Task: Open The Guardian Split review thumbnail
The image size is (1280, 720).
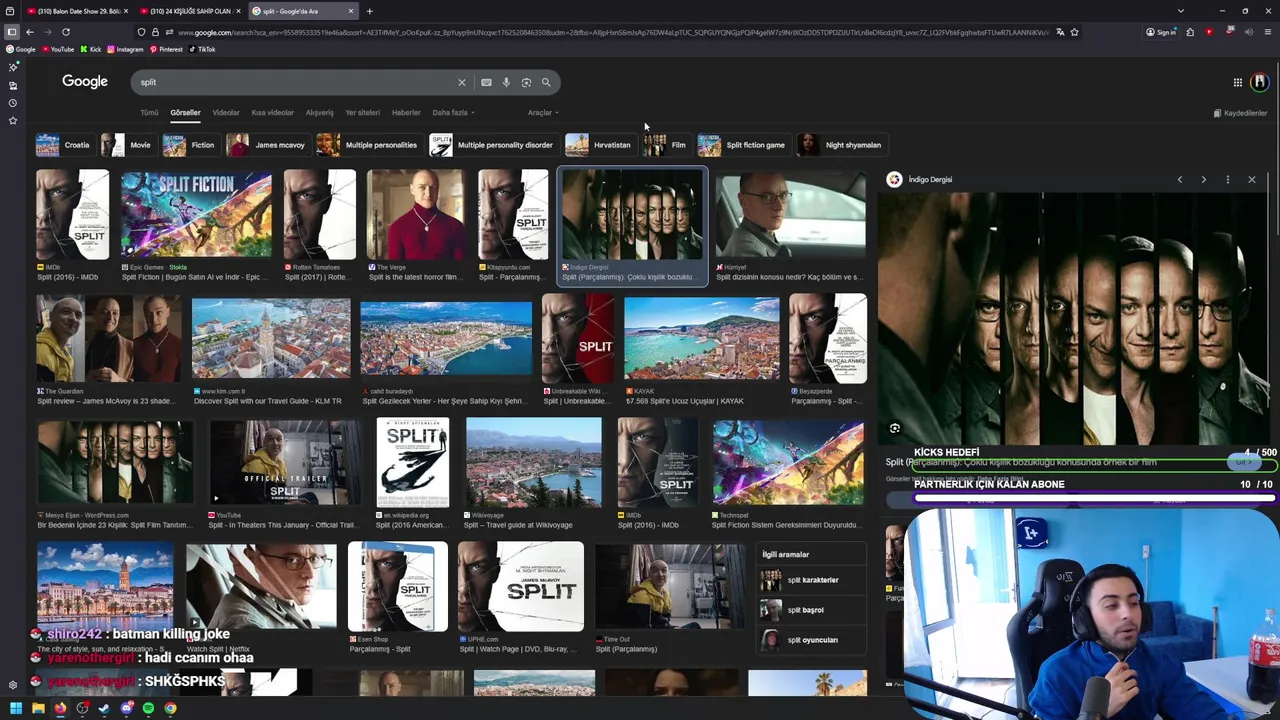Action: [x=109, y=340]
